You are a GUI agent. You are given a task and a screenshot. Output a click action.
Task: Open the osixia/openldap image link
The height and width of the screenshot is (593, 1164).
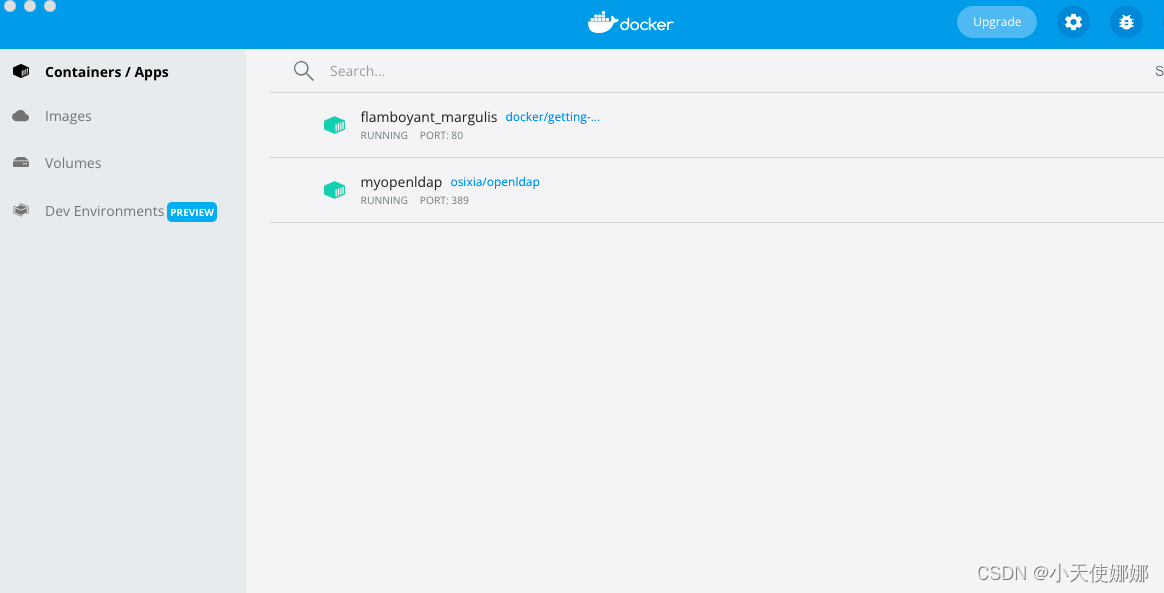[x=495, y=182]
